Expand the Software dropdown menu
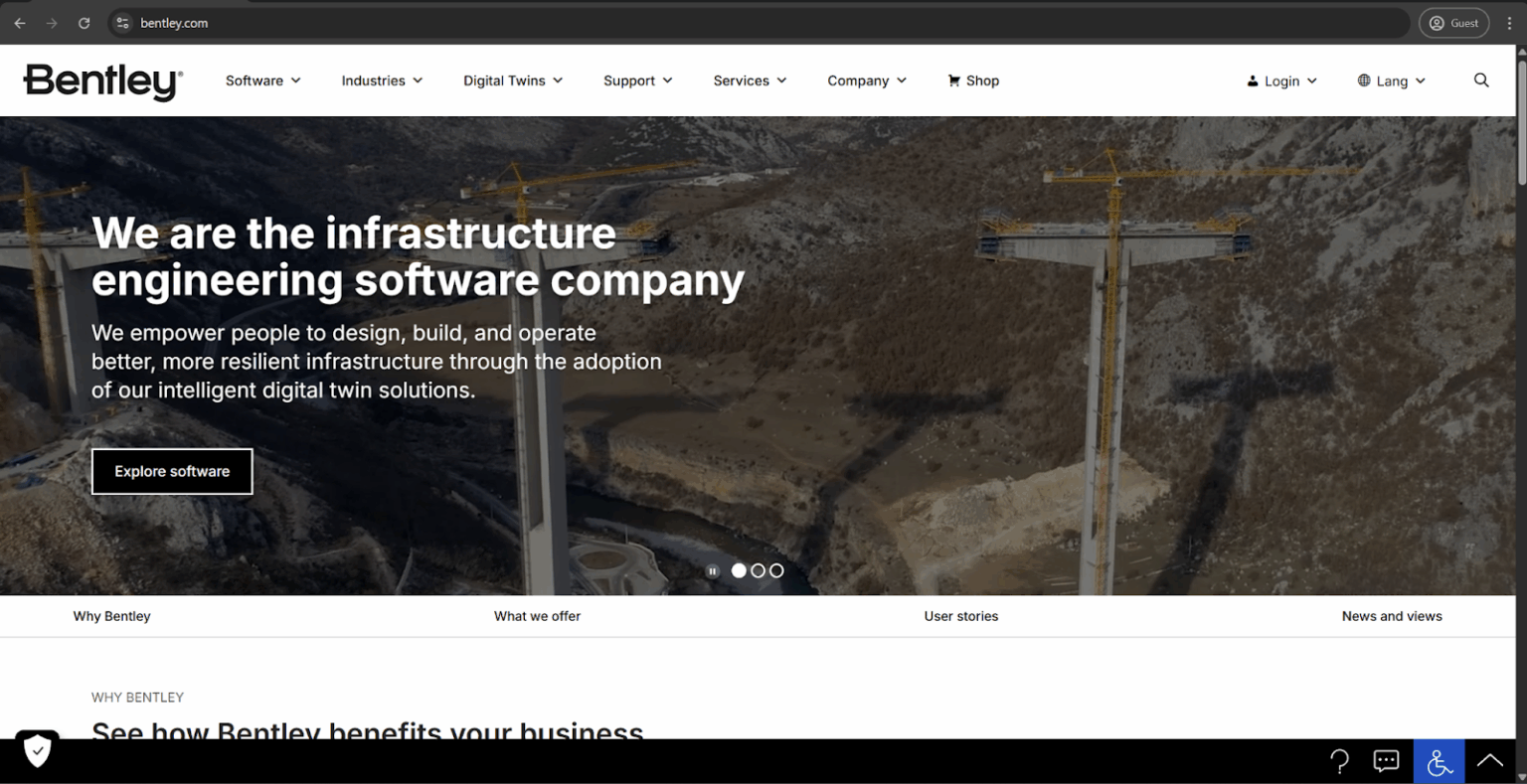 [x=262, y=80]
